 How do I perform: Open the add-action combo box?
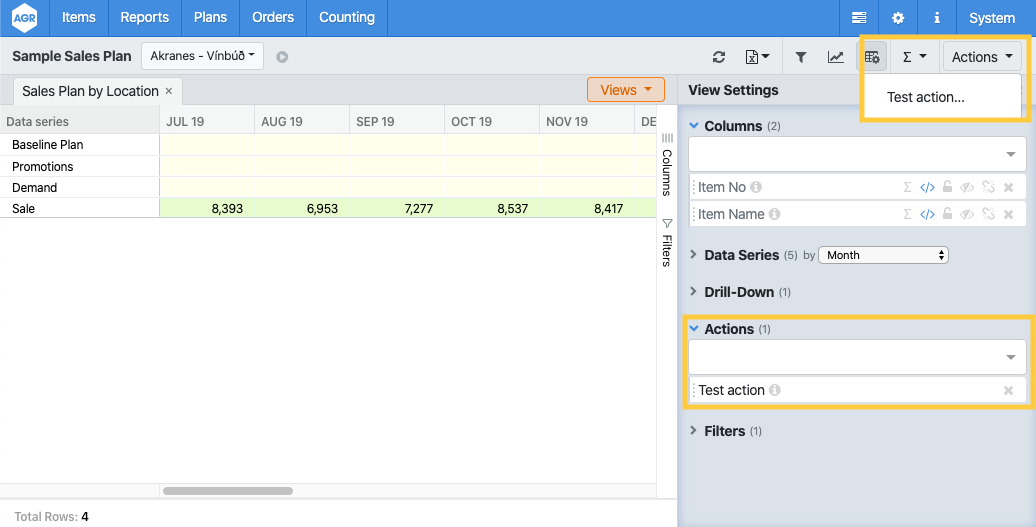858,357
